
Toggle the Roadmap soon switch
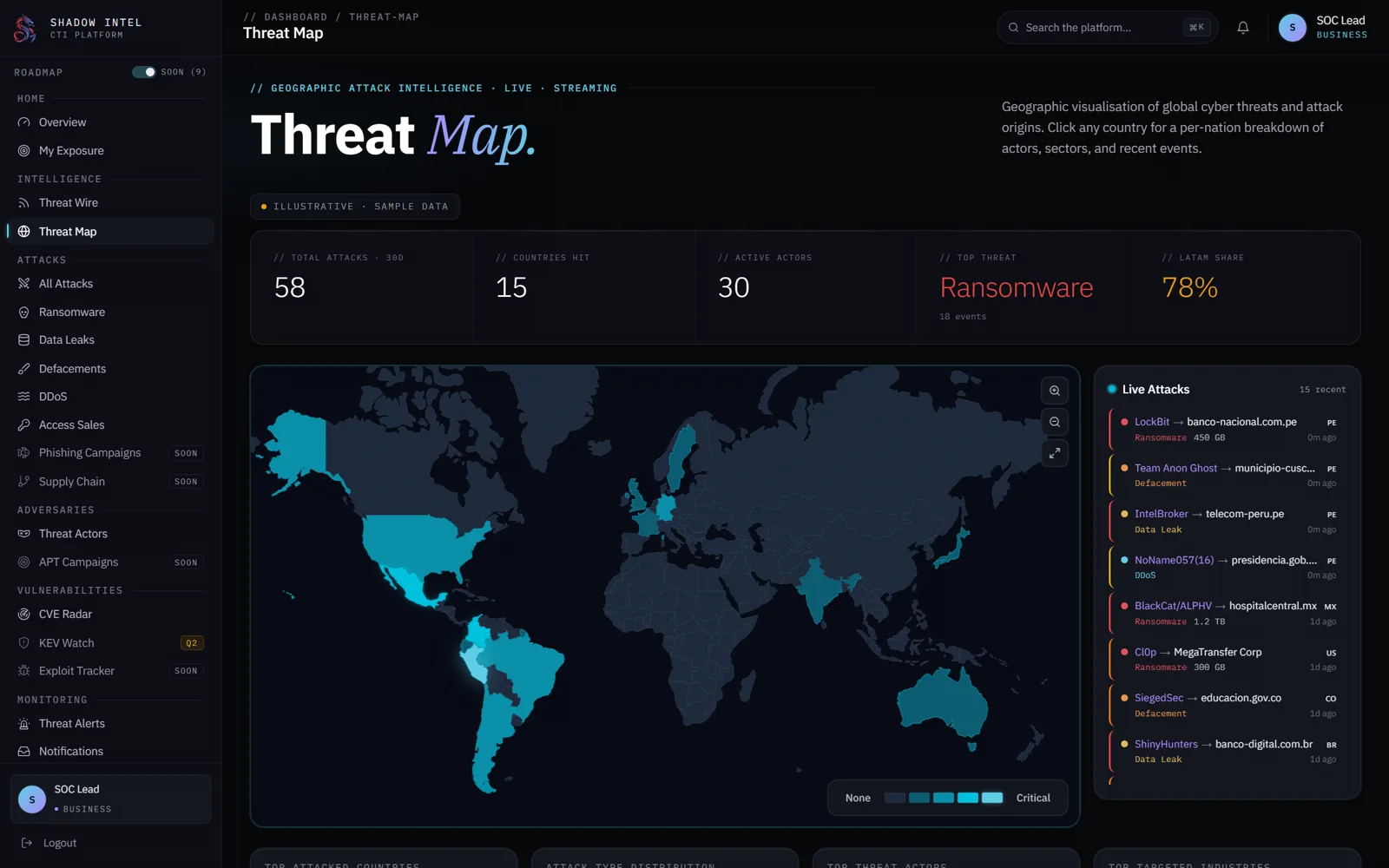[x=144, y=72]
